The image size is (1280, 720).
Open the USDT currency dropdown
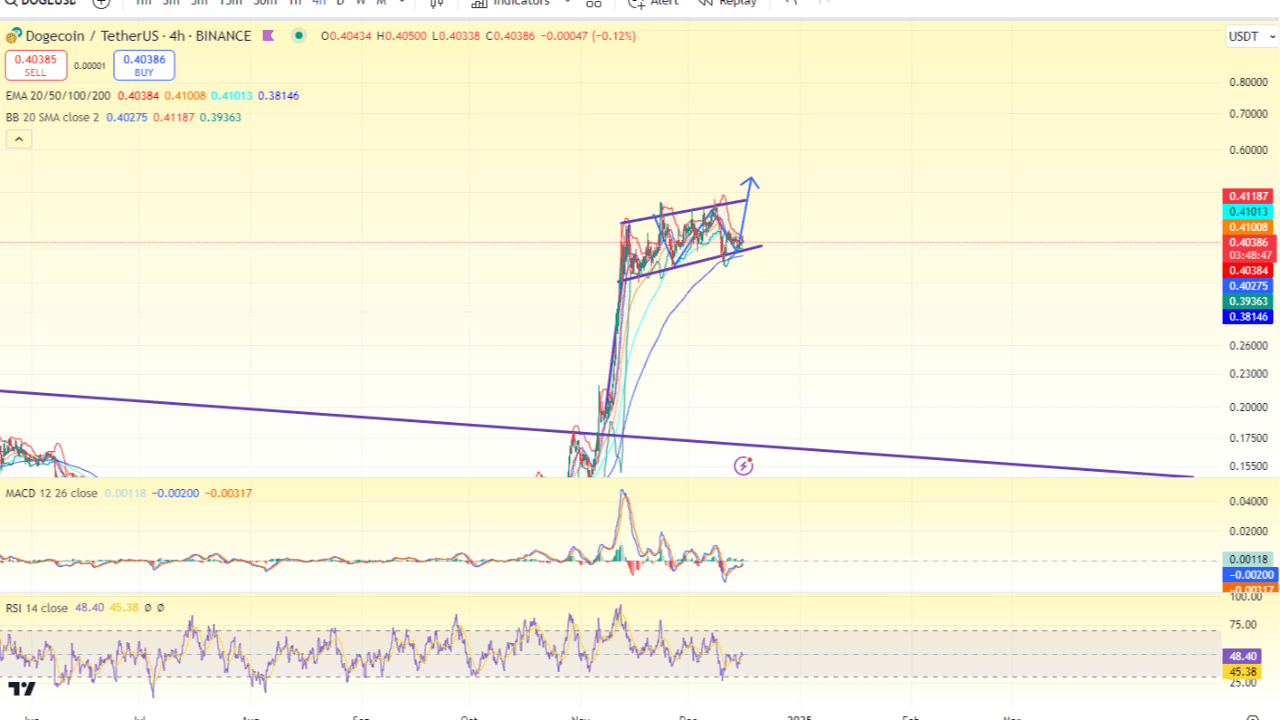[x=1250, y=36]
